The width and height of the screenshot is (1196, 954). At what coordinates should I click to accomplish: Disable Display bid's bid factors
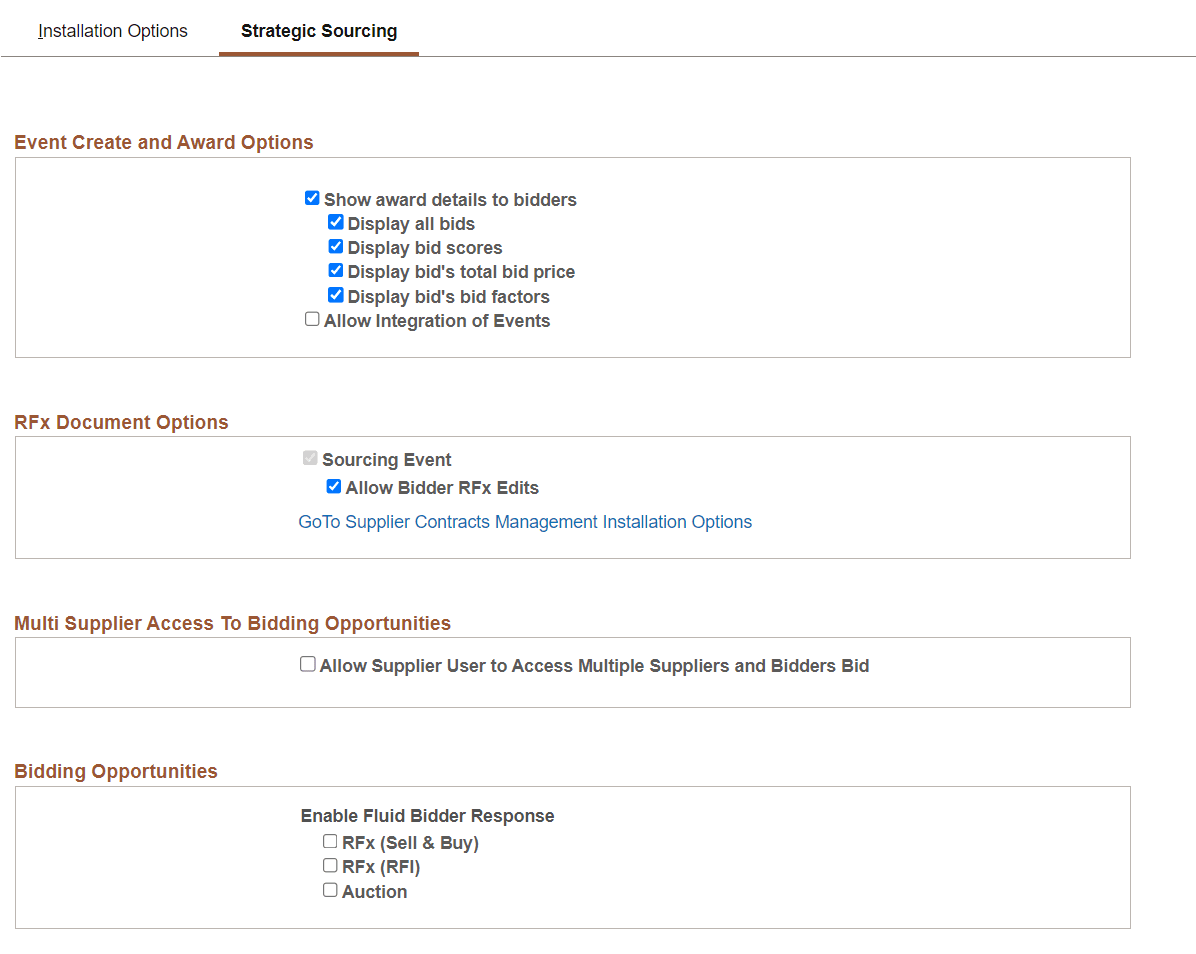(335, 295)
